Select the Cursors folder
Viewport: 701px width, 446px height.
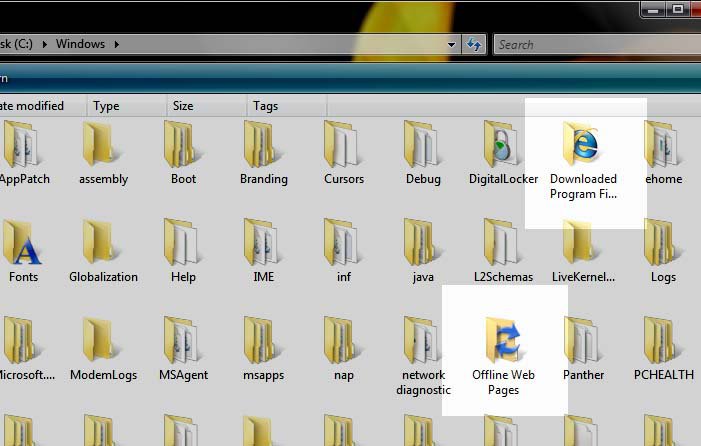(x=343, y=153)
